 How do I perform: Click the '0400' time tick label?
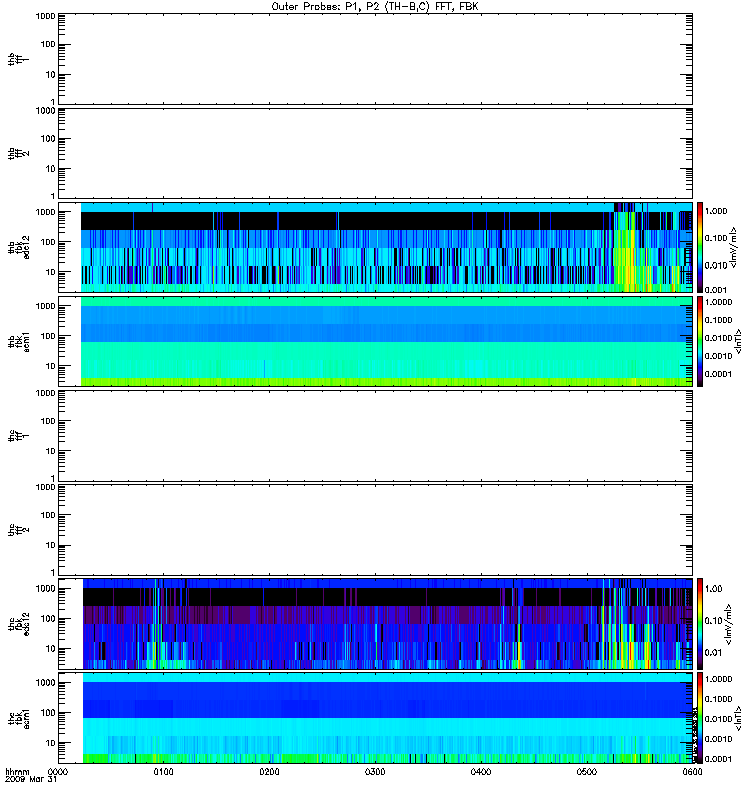(481, 772)
